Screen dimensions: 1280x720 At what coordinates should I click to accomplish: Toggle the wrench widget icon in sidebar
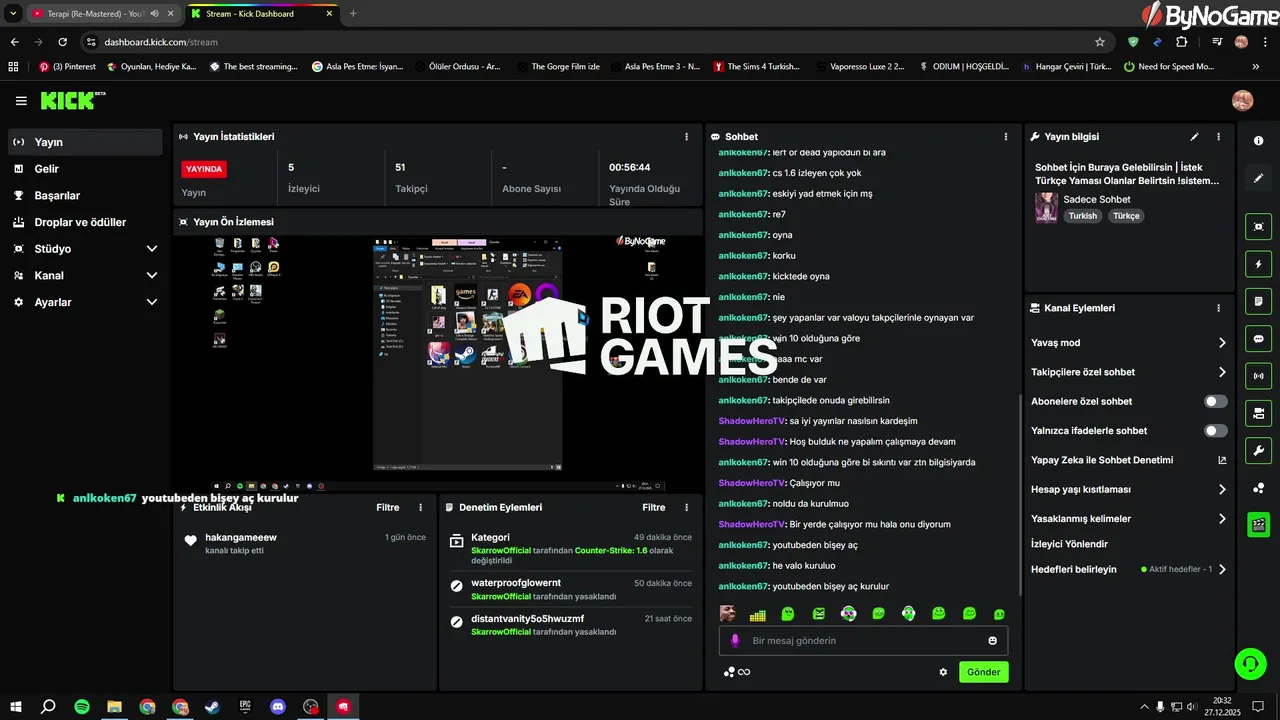(x=1258, y=450)
